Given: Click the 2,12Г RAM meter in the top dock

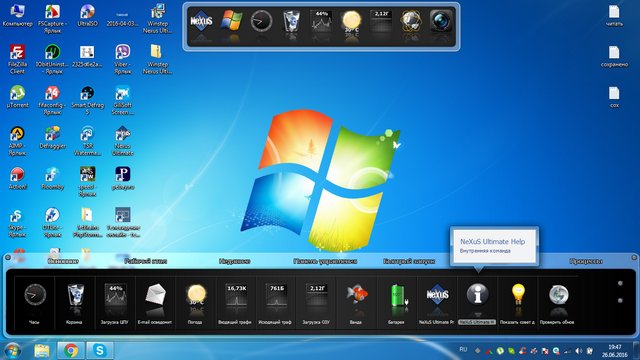Looking at the screenshot, I should click(381, 21).
